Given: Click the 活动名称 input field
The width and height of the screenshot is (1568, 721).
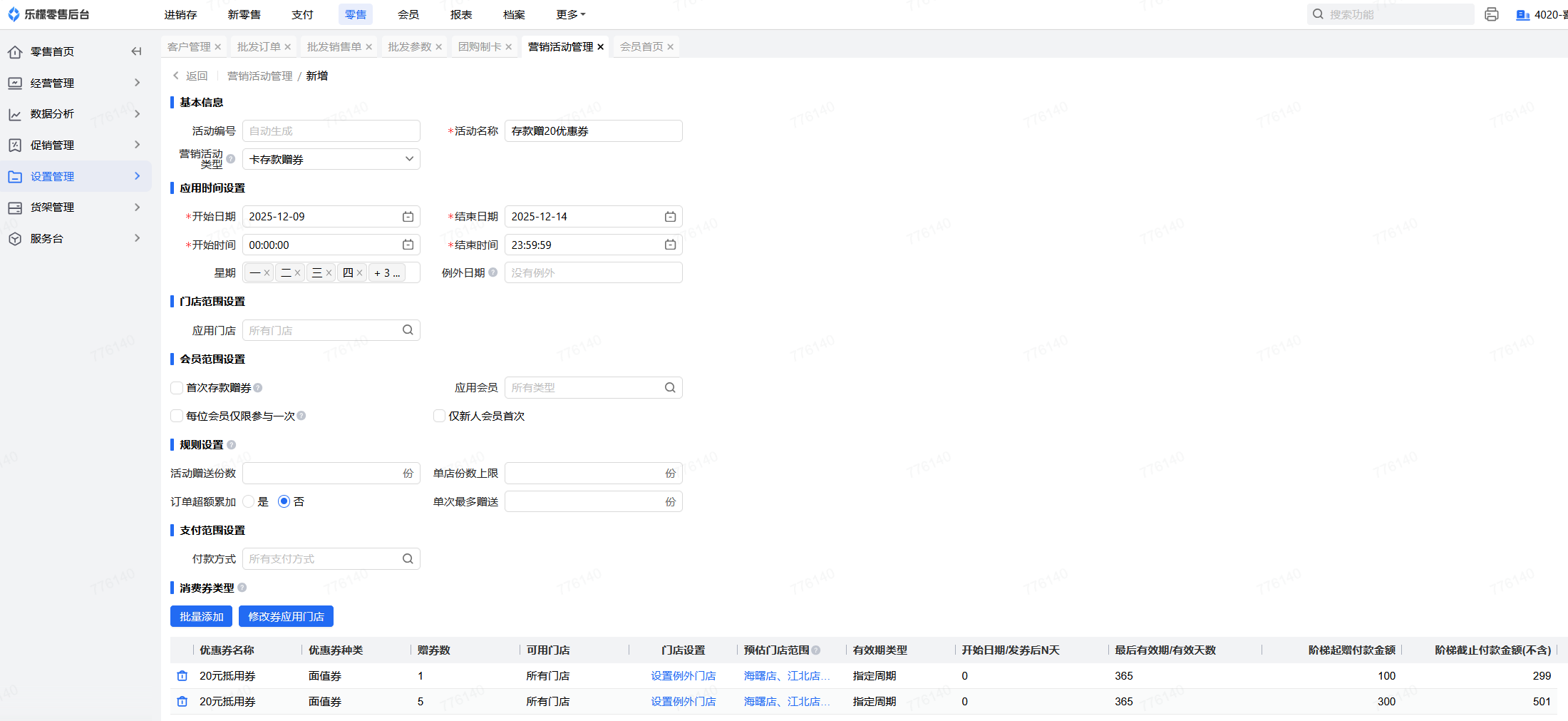Looking at the screenshot, I should point(594,131).
